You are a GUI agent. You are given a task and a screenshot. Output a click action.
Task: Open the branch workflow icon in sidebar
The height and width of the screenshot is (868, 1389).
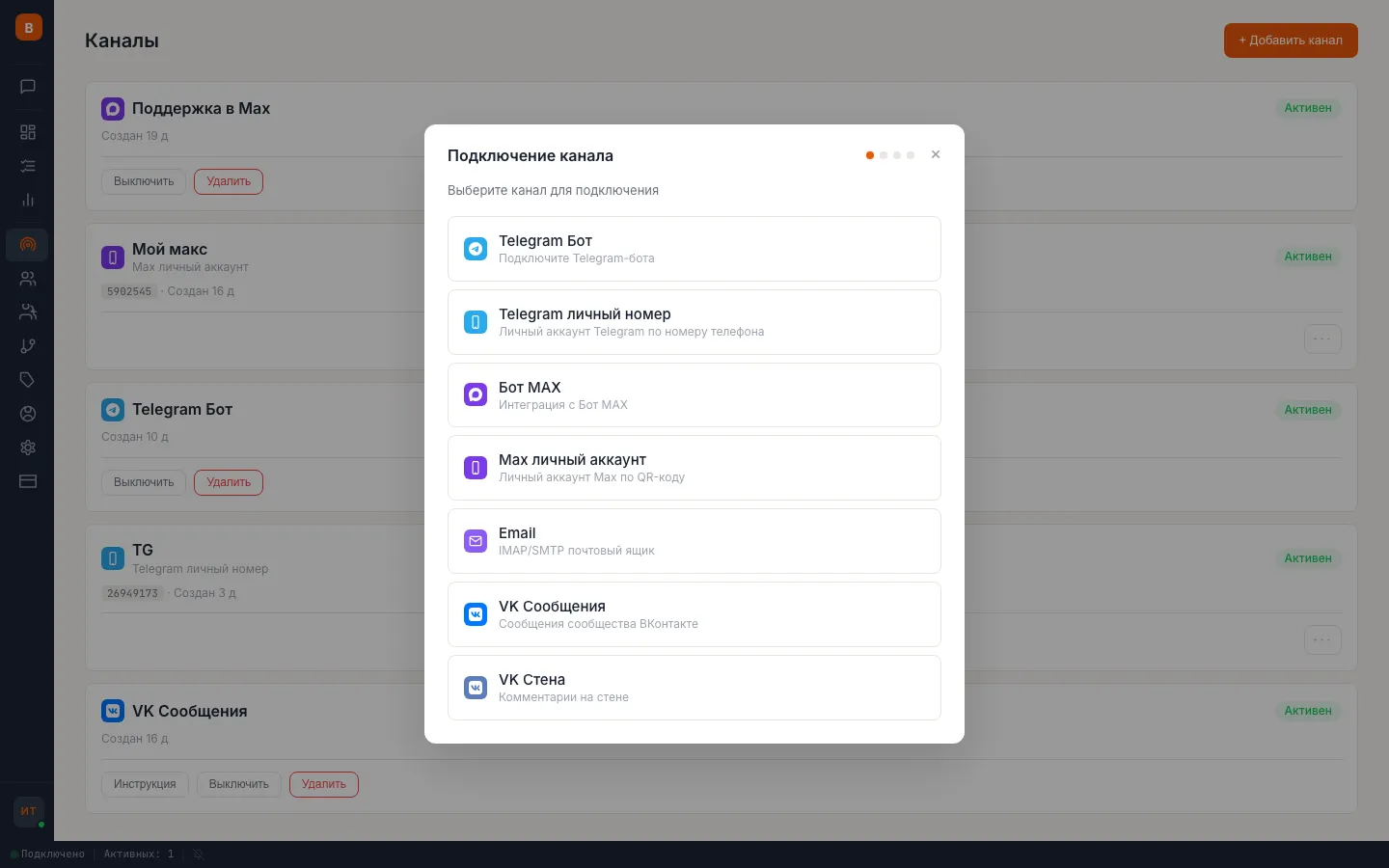[x=28, y=346]
